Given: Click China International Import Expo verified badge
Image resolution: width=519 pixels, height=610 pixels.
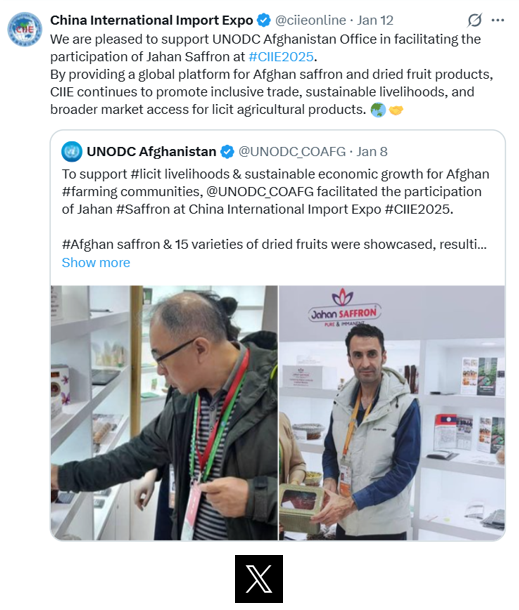Looking at the screenshot, I should click(x=264, y=20).
